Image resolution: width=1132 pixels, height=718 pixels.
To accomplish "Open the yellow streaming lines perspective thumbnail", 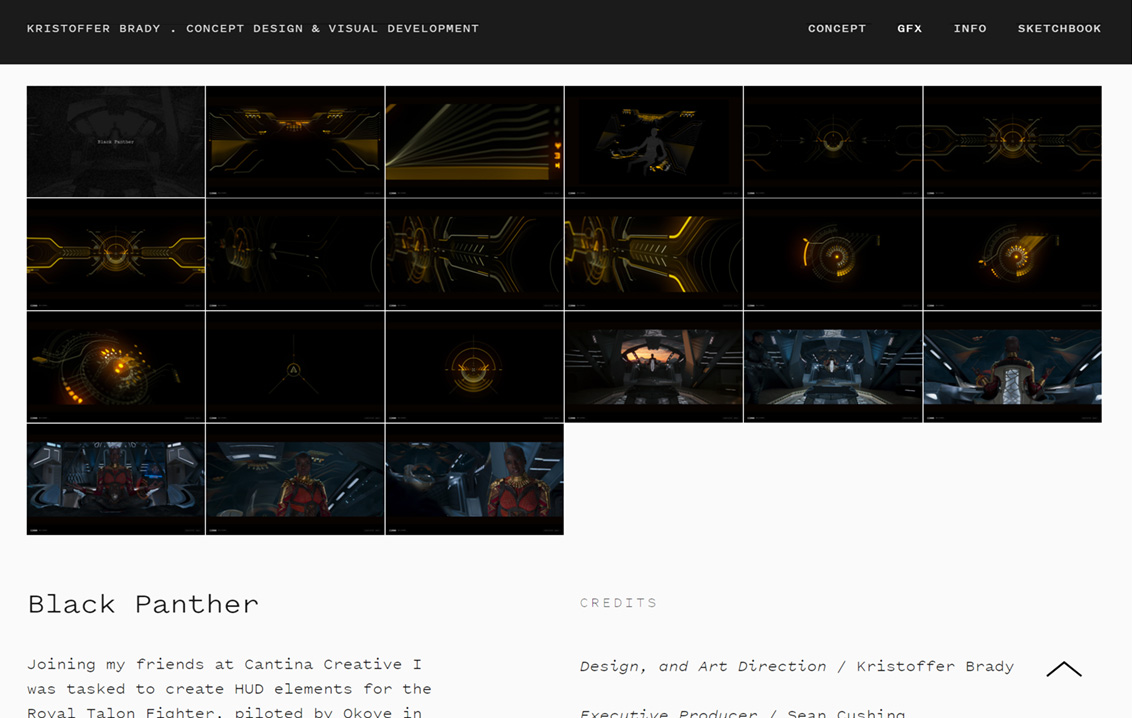I will coord(474,141).
